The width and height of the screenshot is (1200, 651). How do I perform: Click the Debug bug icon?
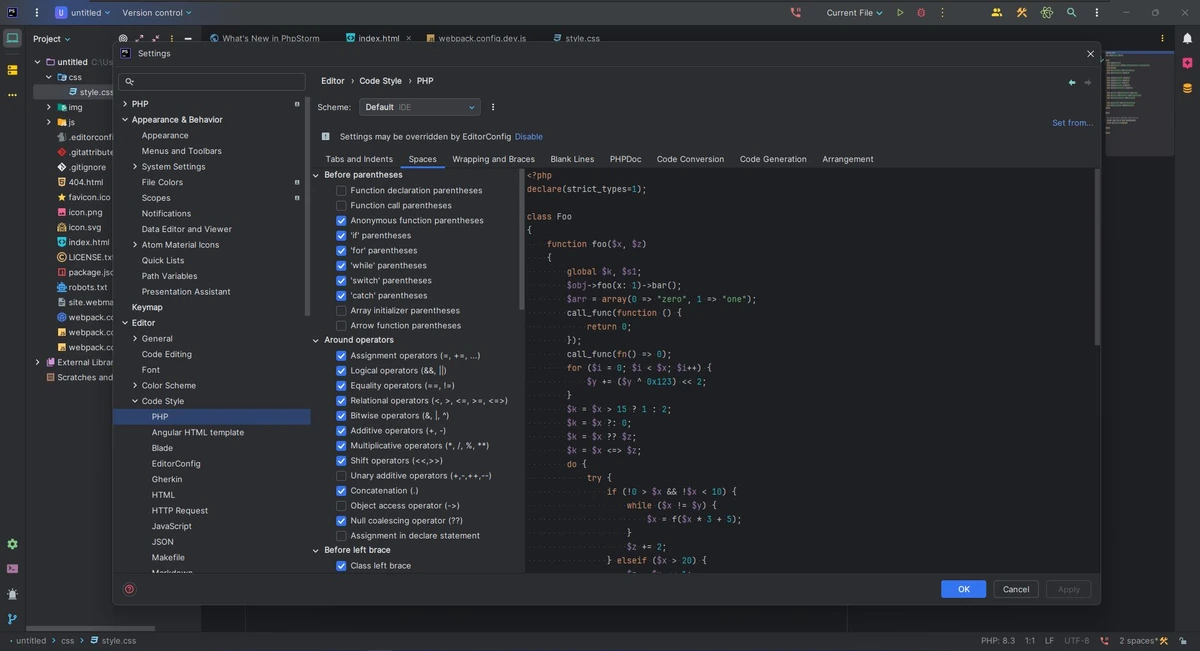click(x=921, y=13)
